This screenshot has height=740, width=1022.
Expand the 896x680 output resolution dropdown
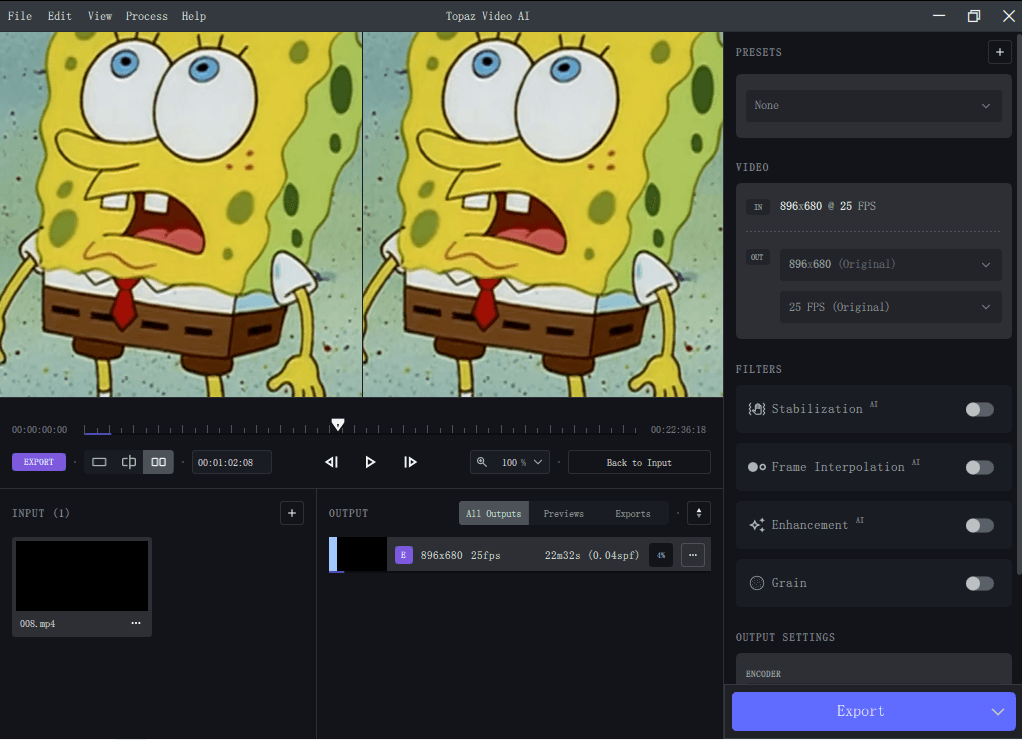(890, 265)
